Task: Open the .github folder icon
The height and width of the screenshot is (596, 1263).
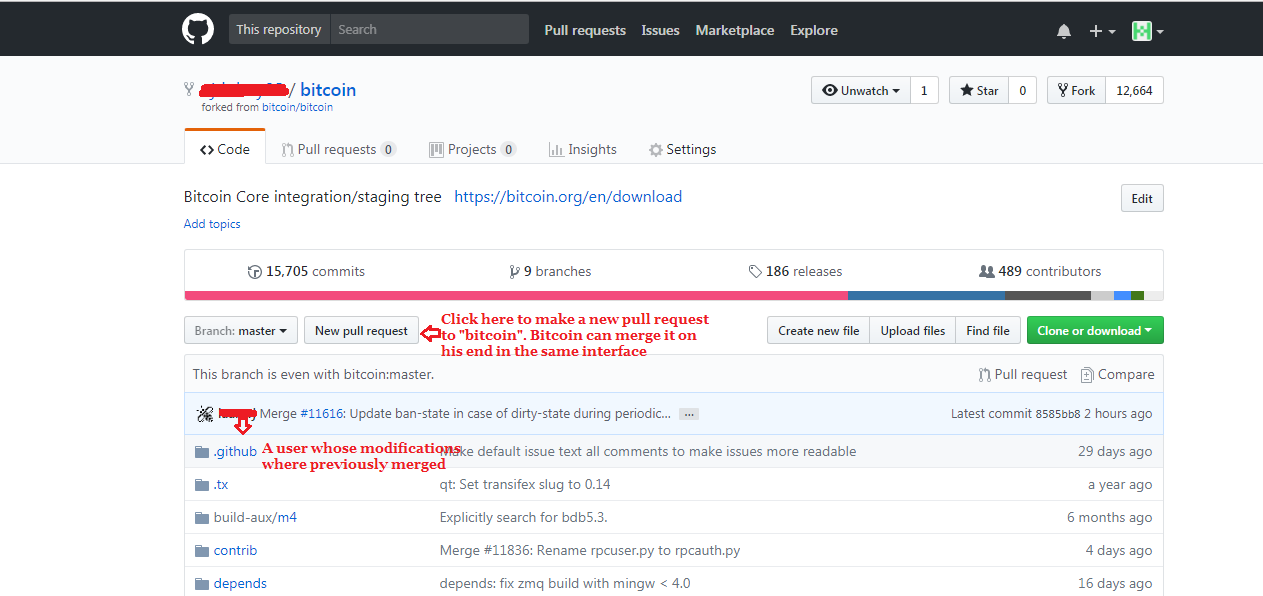Action: (202, 452)
